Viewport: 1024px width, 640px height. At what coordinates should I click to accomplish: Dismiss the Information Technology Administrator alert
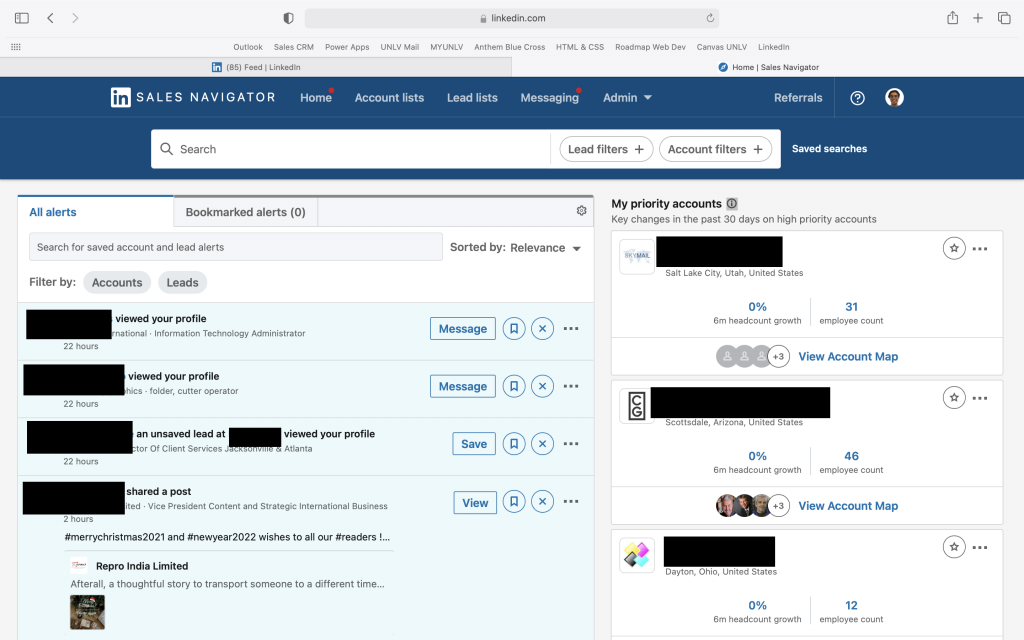coord(542,328)
